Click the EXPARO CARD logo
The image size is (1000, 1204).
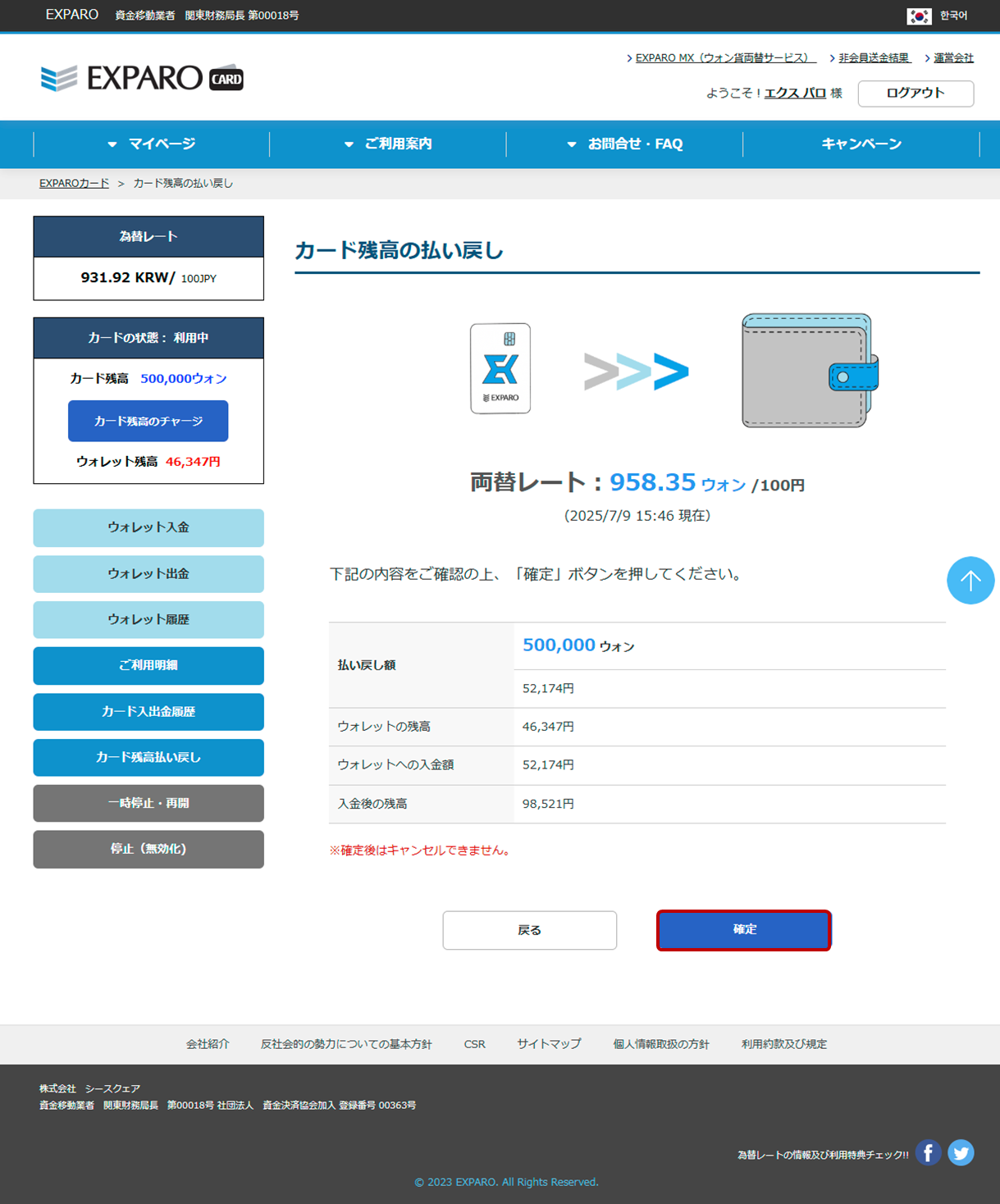coord(142,78)
